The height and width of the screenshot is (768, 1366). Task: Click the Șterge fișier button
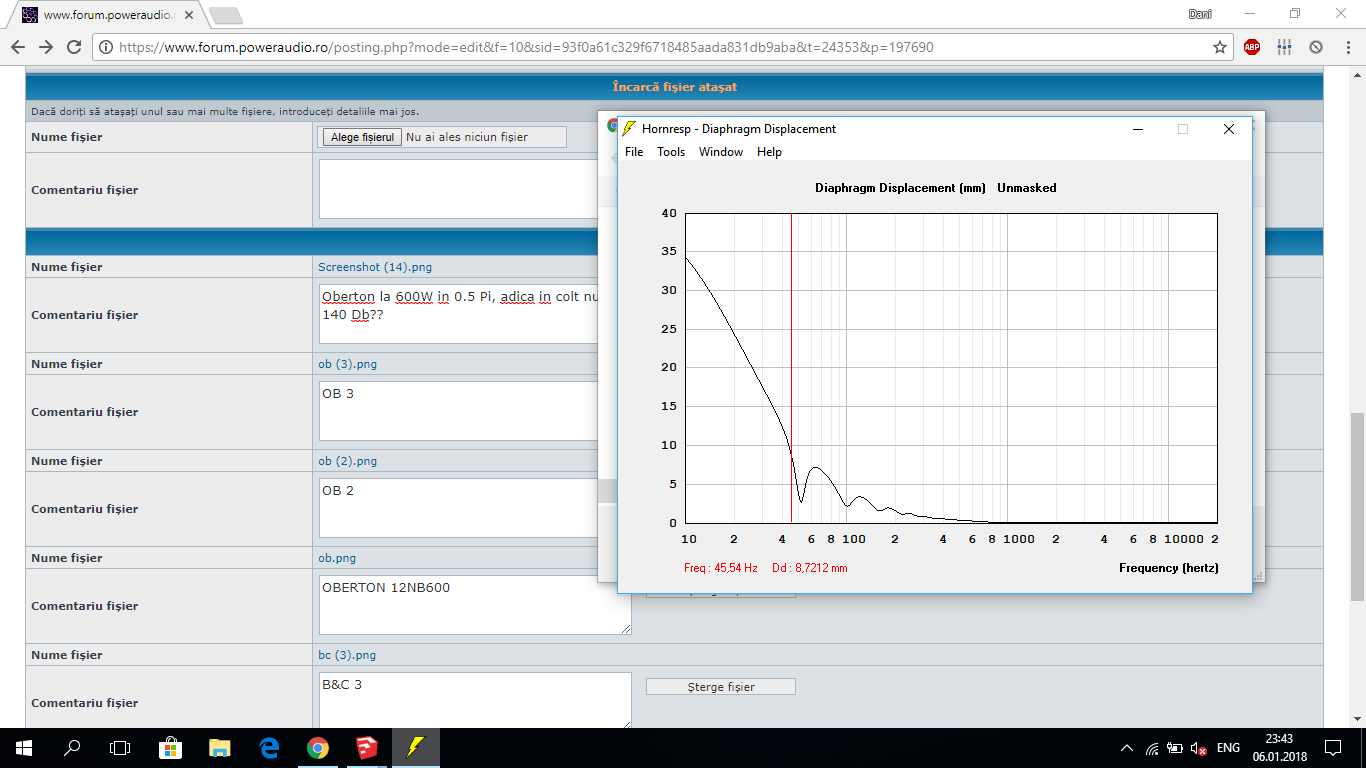pos(720,687)
